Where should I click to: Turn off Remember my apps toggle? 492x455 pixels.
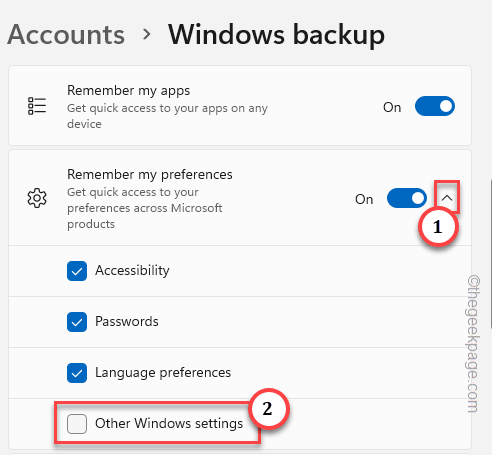[435, 106]
